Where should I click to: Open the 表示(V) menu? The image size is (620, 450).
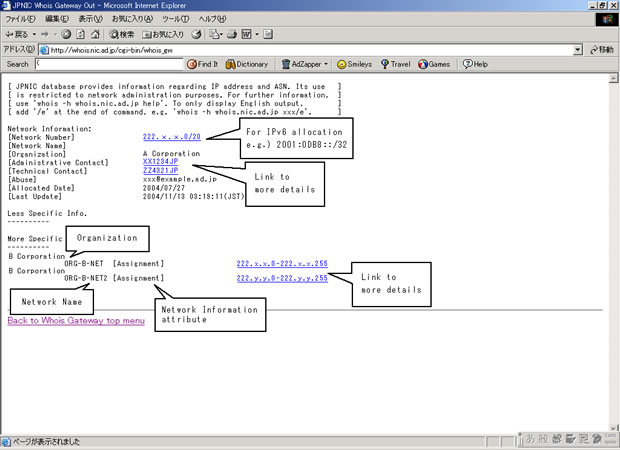click(x=90, y=19)
